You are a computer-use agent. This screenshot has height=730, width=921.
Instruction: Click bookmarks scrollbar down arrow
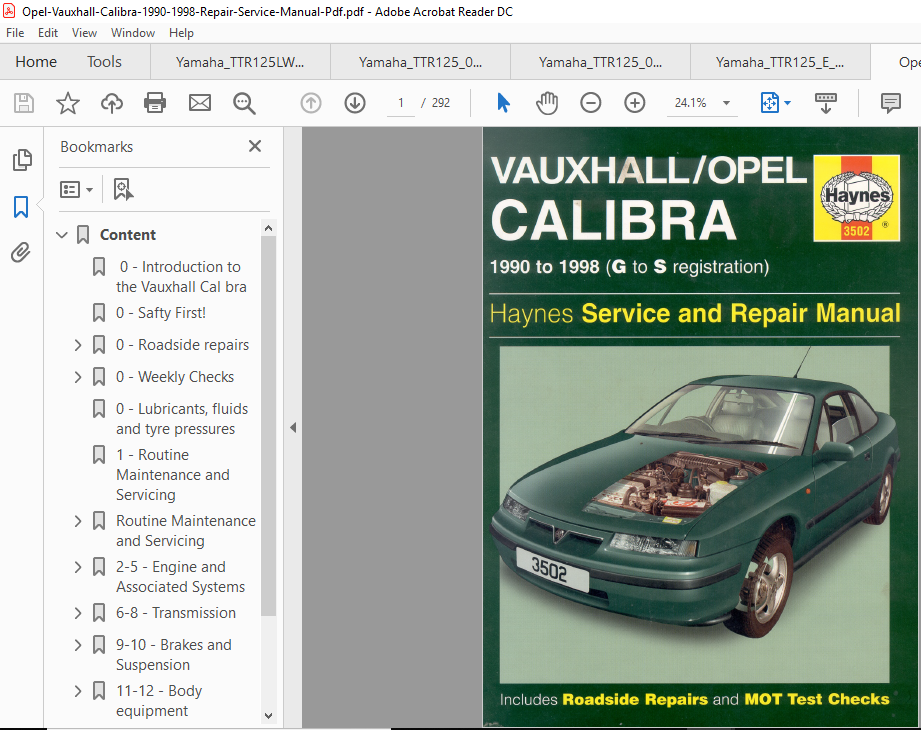pos(268,715)
